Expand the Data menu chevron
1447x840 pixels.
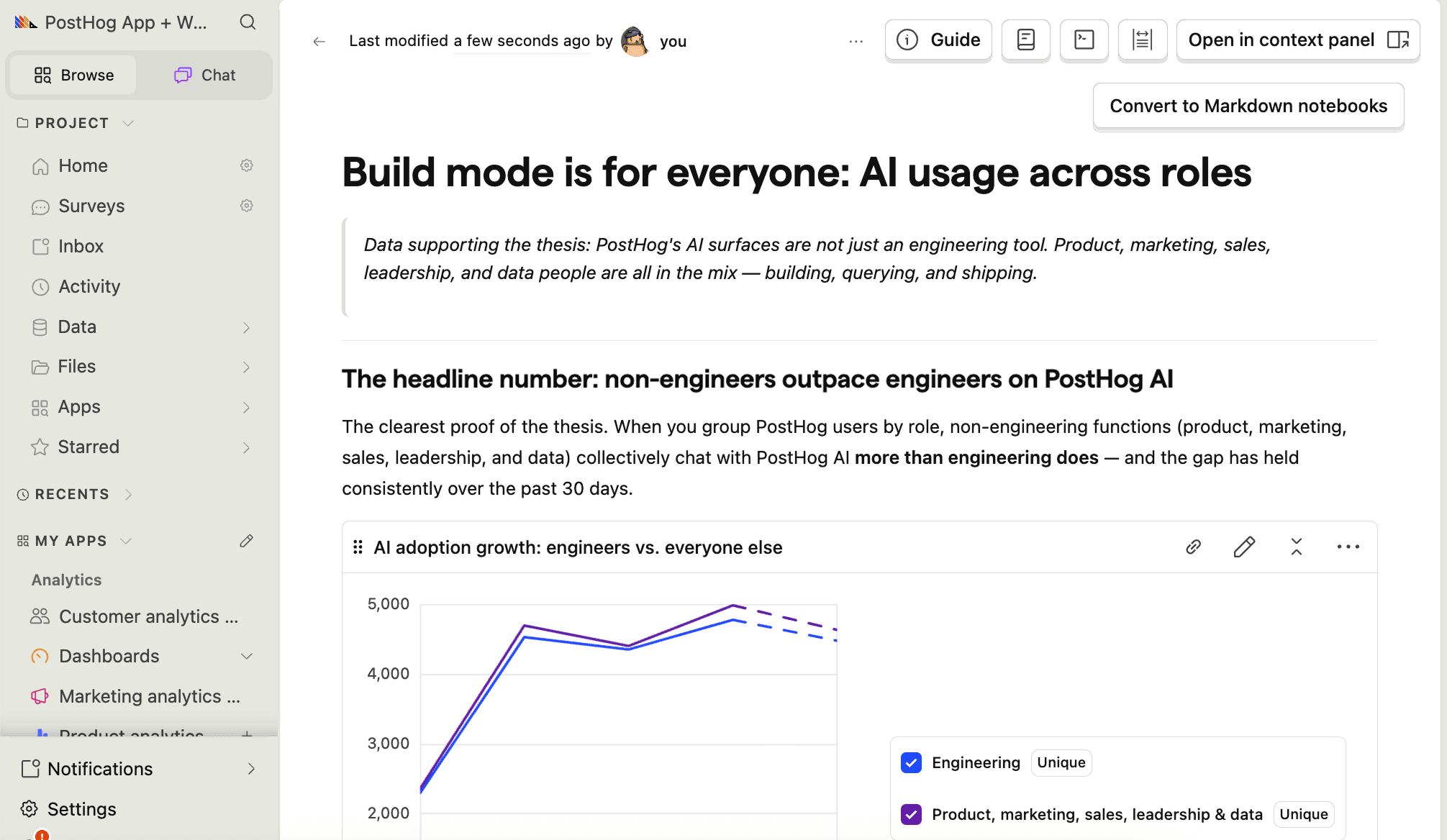(x=246, y=327)
